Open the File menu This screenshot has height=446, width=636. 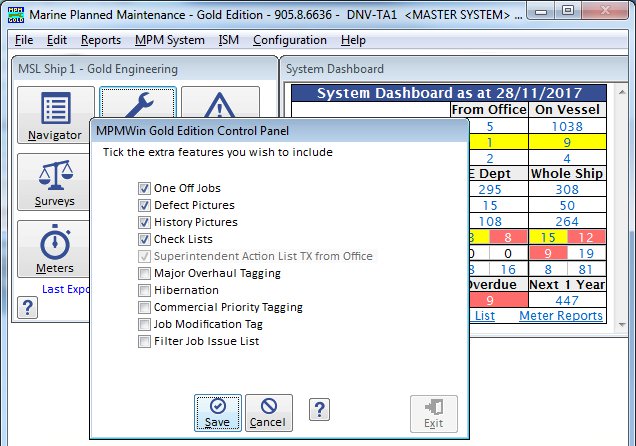pos(24,40)
